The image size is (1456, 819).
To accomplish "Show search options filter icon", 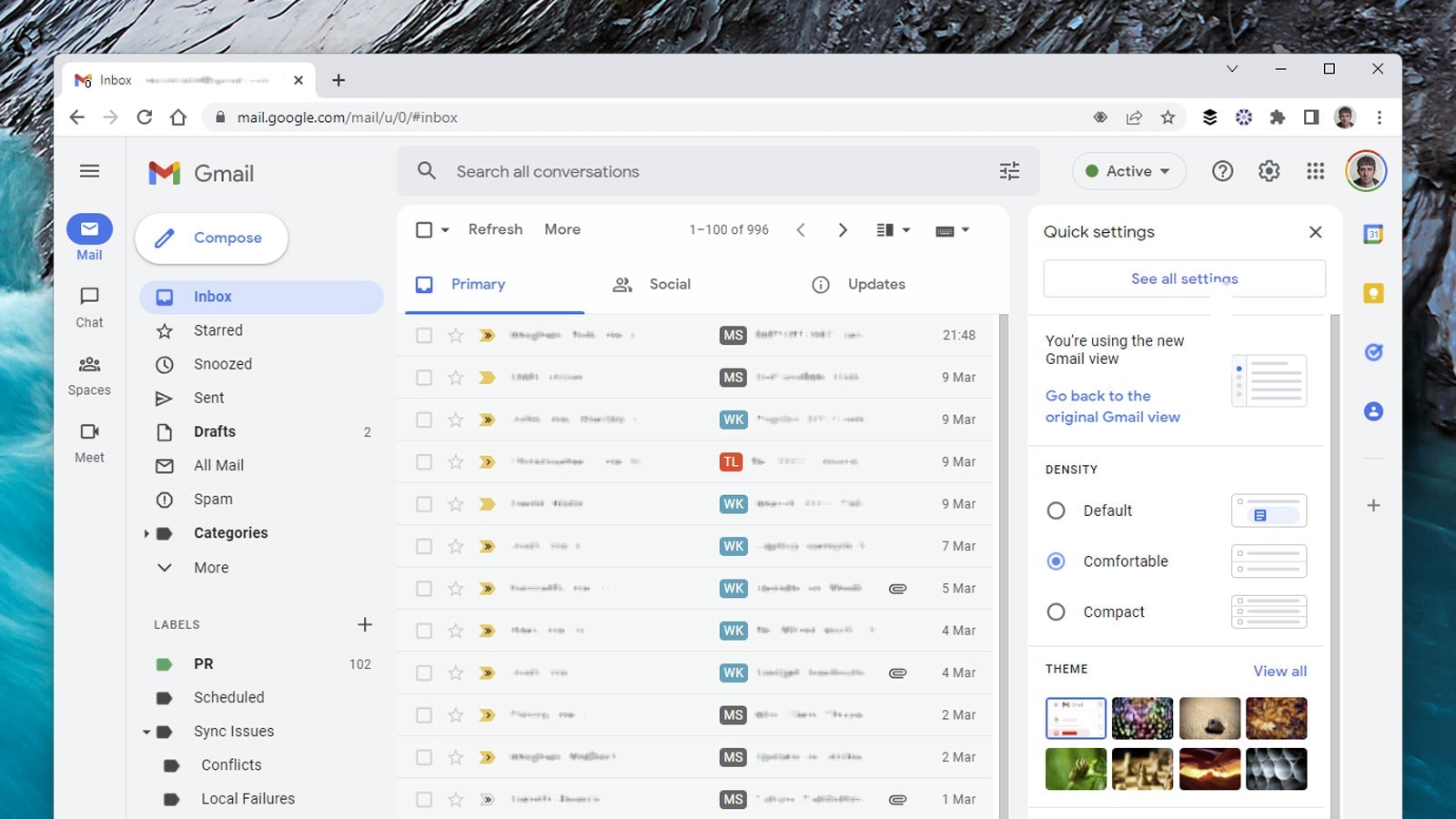I will pos(1009,171).
